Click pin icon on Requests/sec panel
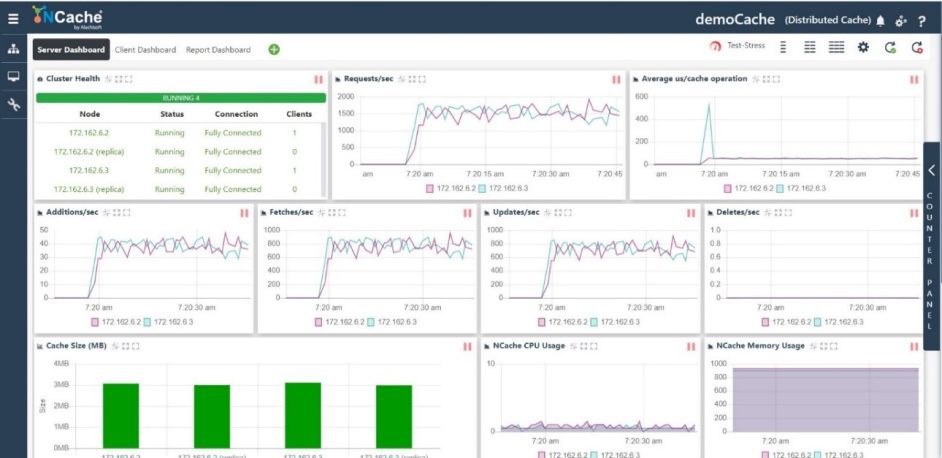Screen dimensions: 942x458 [402, 79]
